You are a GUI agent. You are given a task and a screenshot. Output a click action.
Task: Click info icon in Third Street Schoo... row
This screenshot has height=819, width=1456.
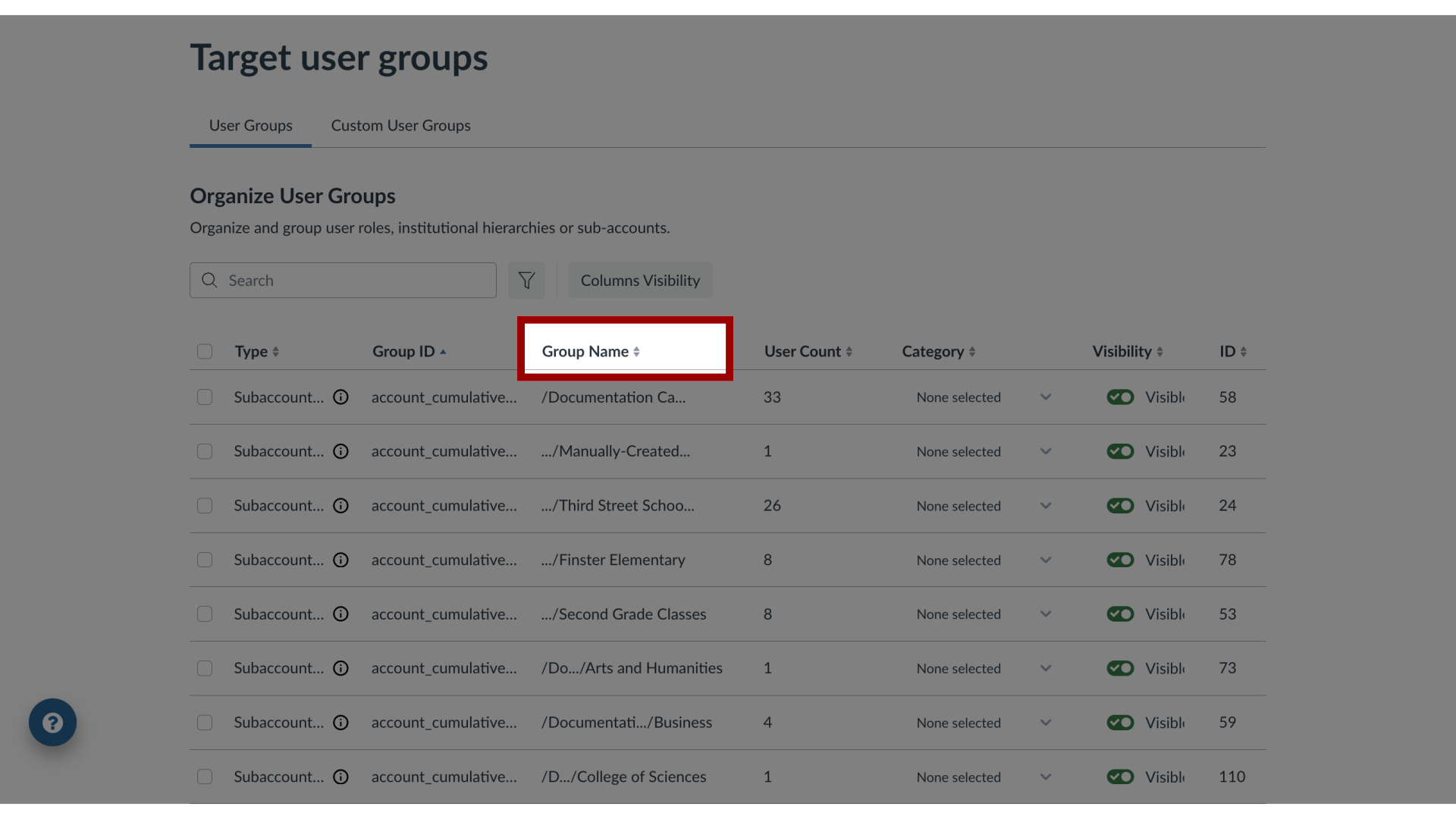[341, 506]
